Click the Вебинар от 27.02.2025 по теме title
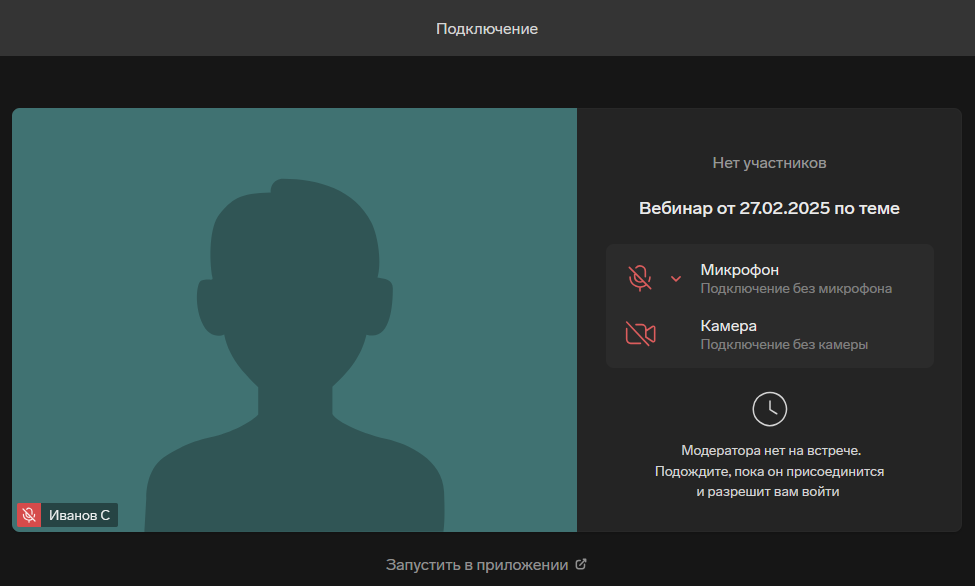This screenshot has height=586, width=975. click(x=769, y=208)
